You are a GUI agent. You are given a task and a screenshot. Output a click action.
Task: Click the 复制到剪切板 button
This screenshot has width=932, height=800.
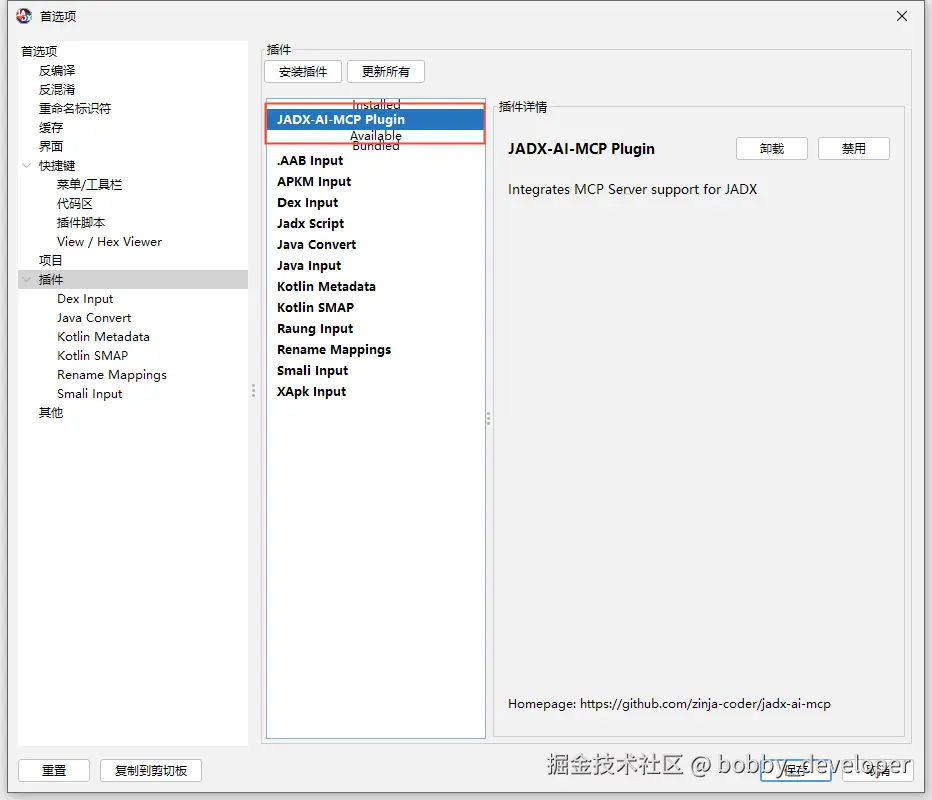coord(151,770)
